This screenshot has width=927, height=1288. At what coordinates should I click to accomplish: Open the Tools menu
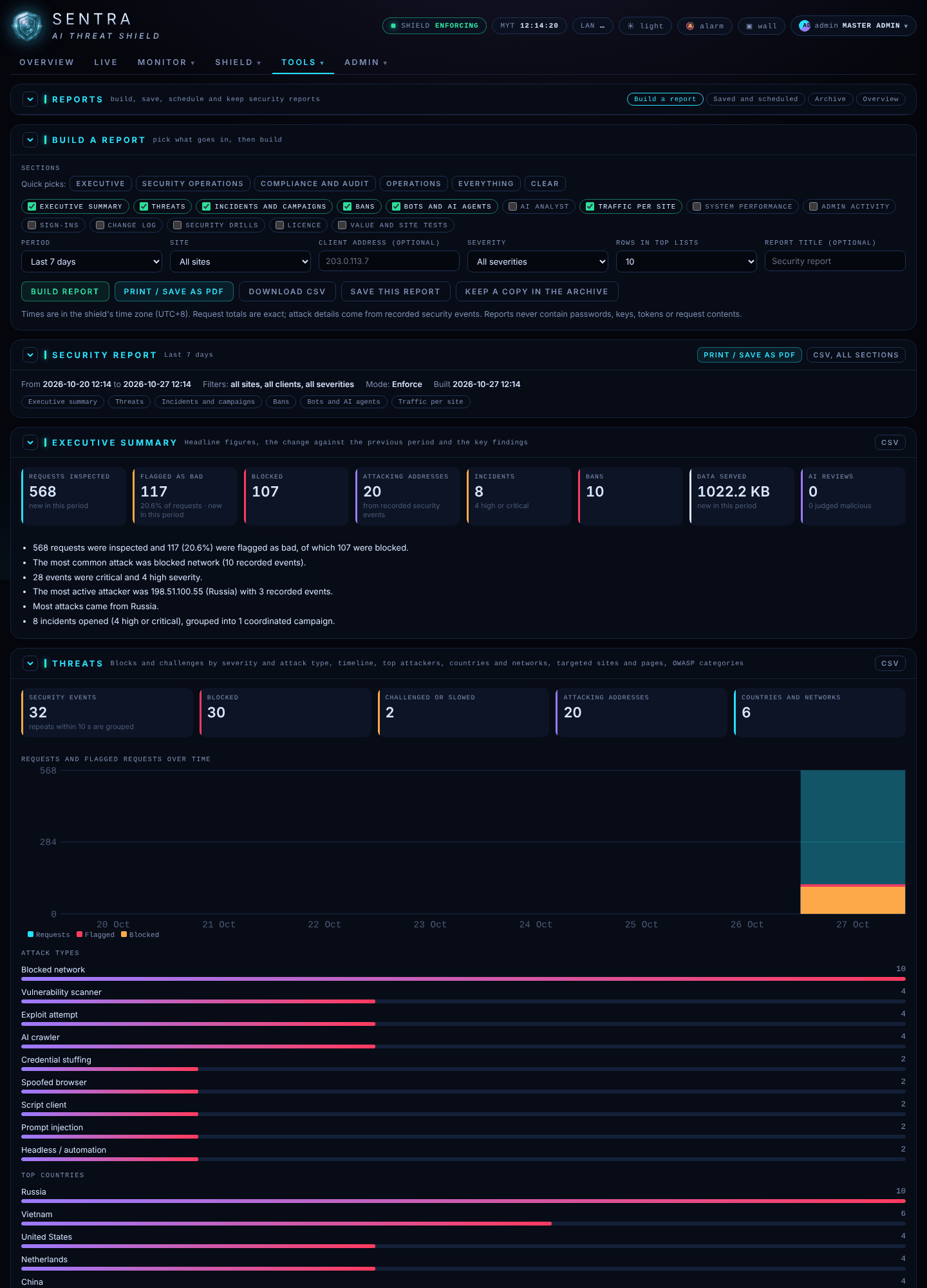click(x=303, y=62)
